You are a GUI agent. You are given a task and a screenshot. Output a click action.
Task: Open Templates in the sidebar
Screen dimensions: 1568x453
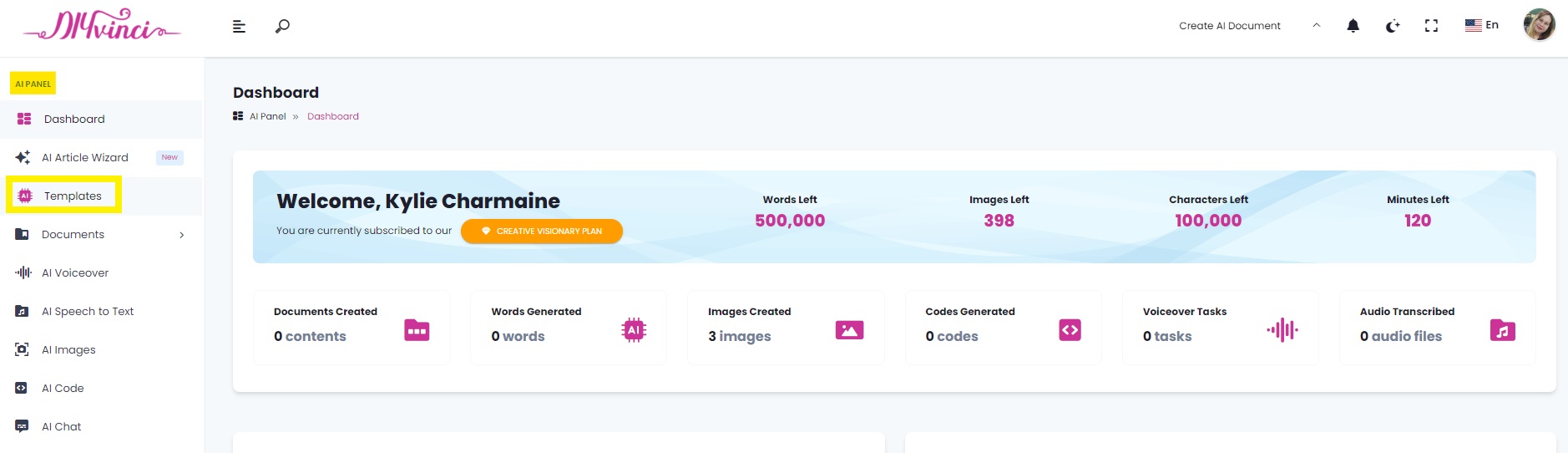click(73, 196)
